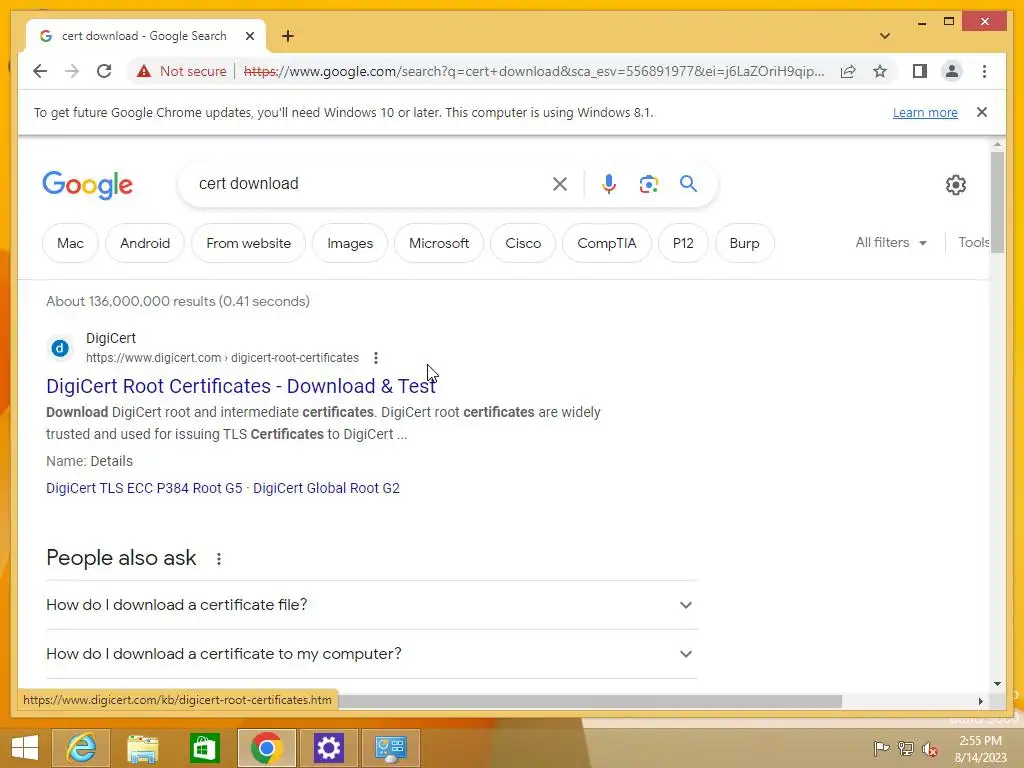Start voice search with microphone icon

pyautogui.click(x=609, y=184)
